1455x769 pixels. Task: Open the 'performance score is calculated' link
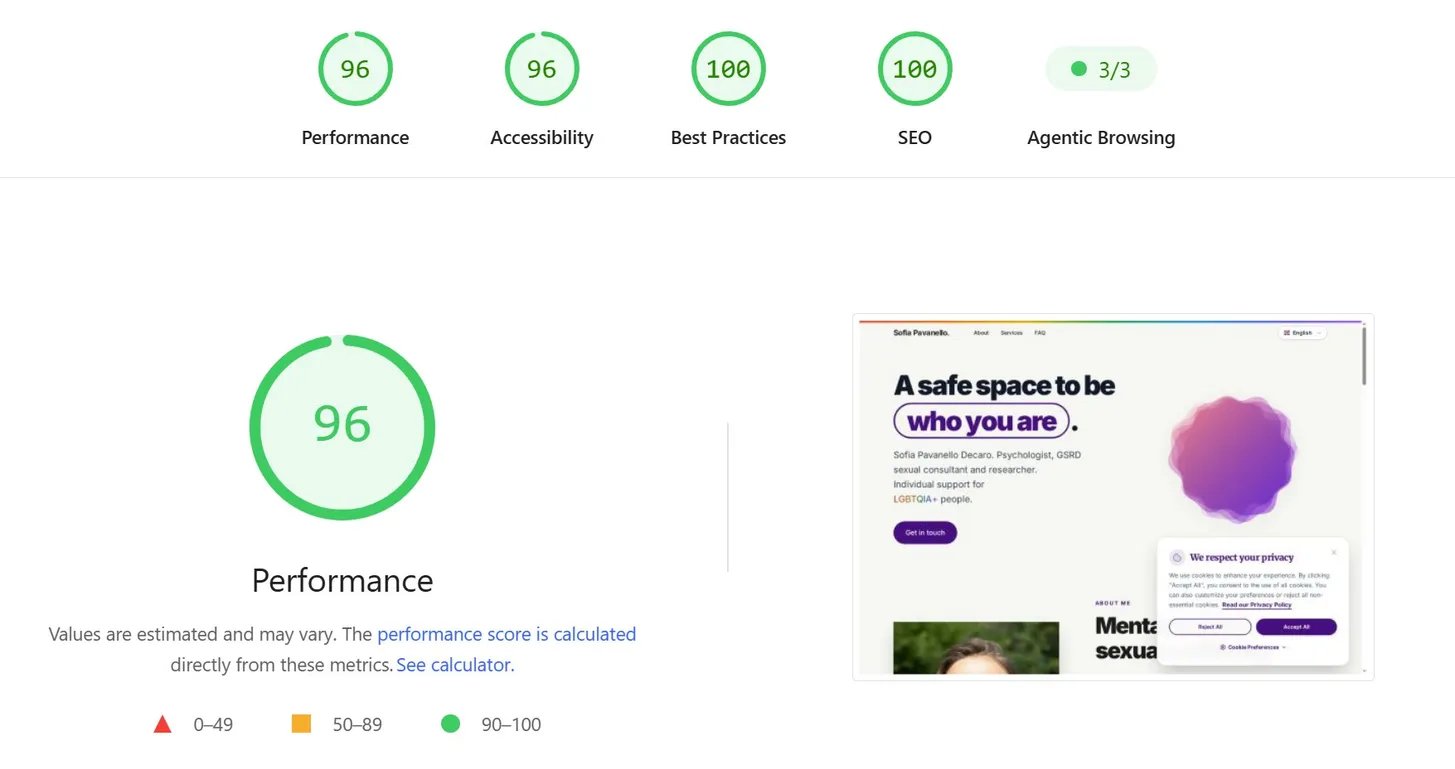[x=506, y=634]
